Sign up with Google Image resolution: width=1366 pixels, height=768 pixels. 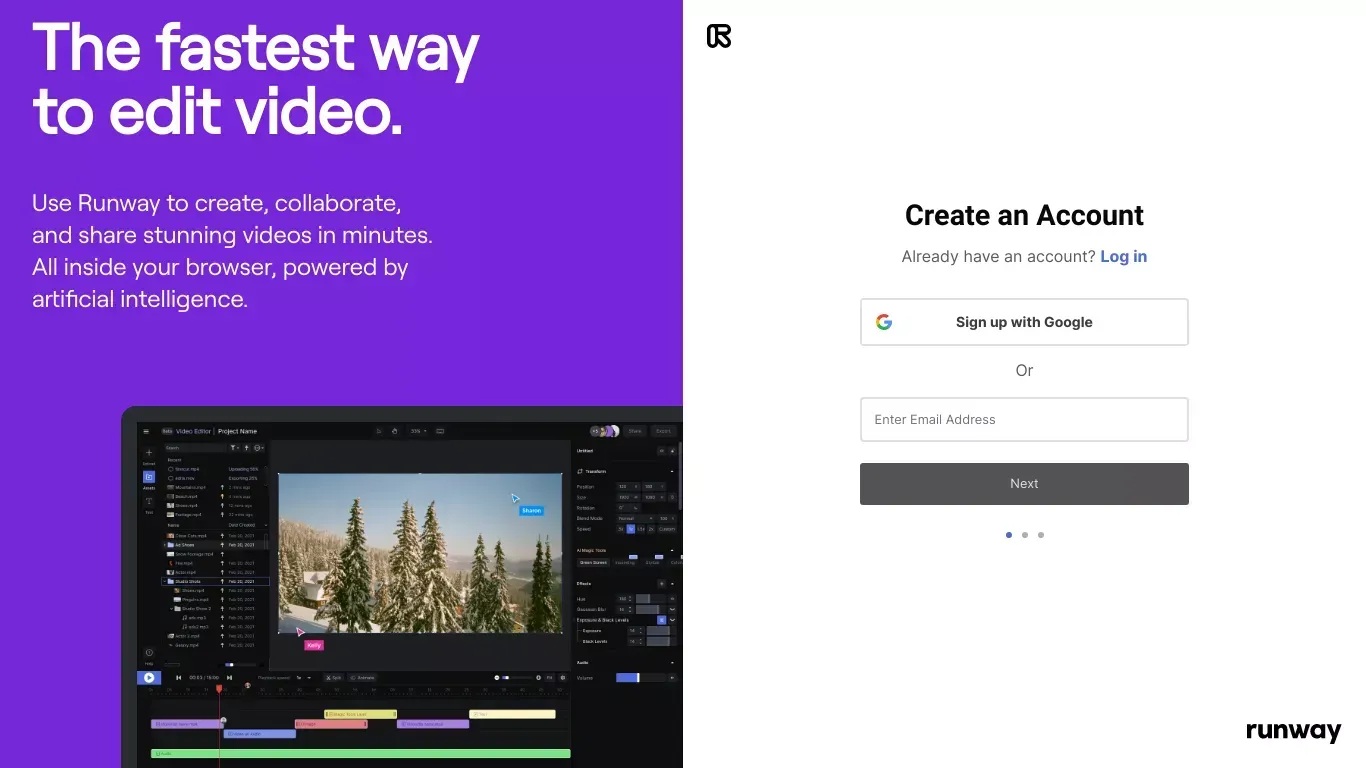point(1024,322)
